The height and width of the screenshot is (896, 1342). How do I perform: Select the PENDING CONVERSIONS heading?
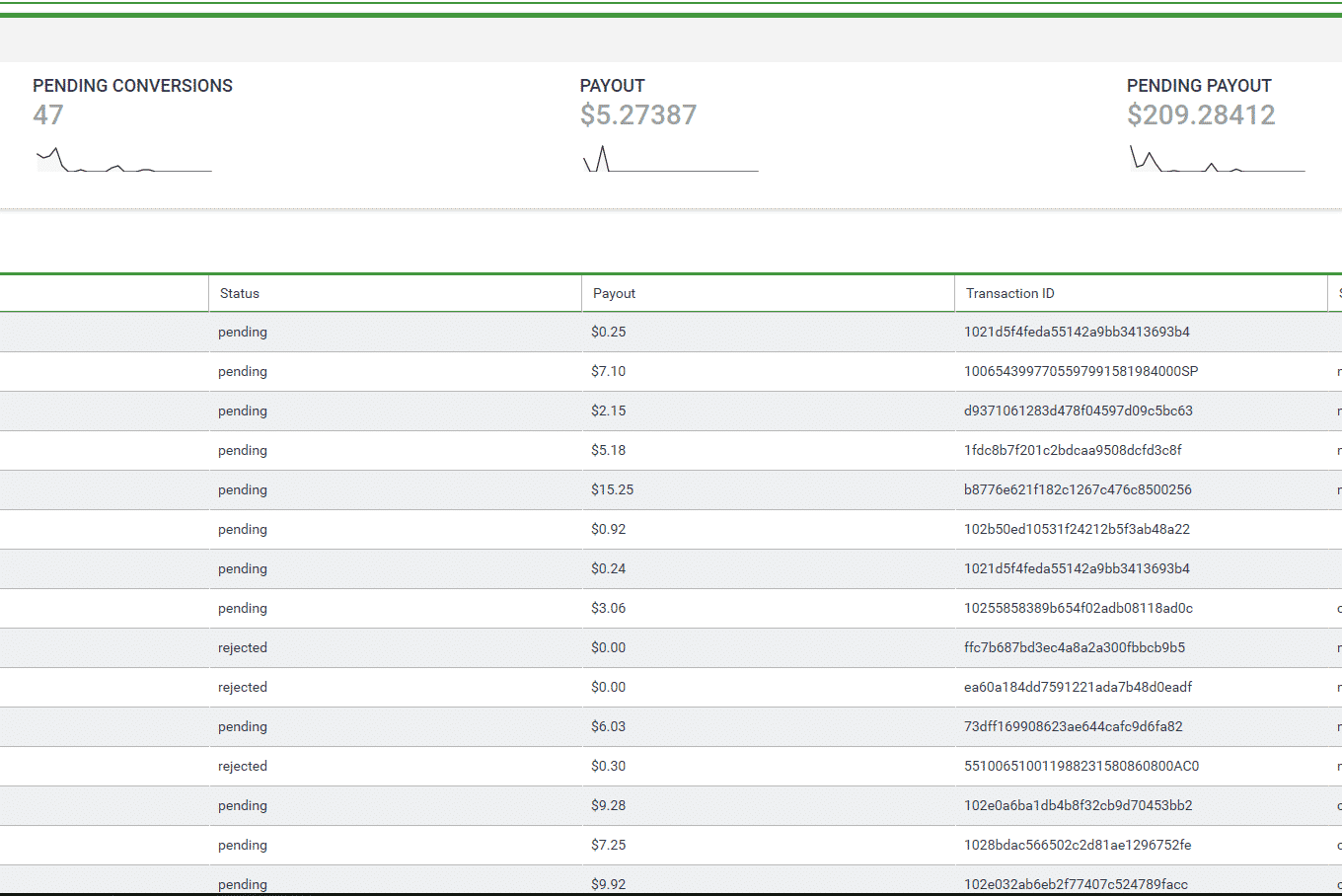132,86
